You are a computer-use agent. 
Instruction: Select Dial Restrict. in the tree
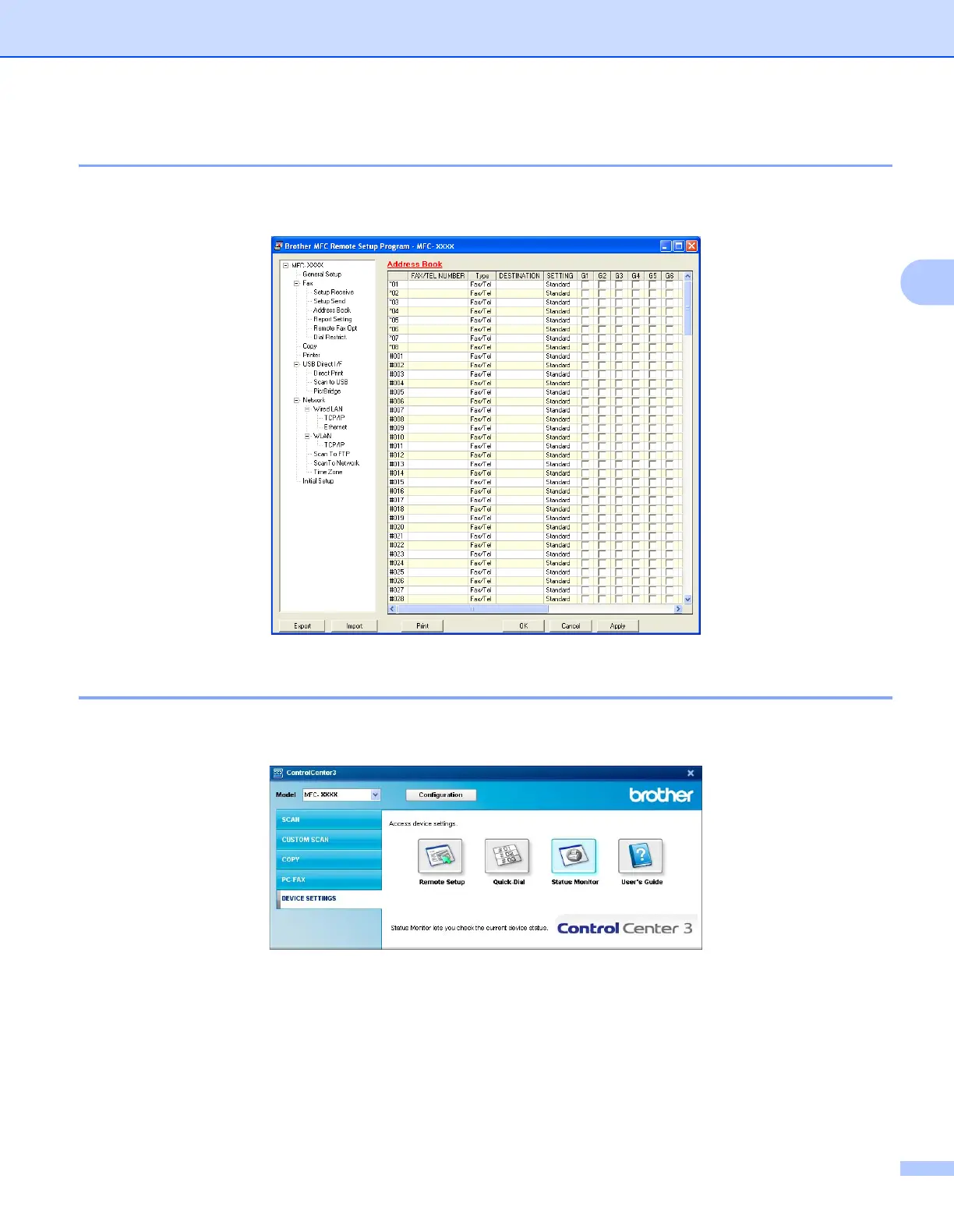point(330,337)
